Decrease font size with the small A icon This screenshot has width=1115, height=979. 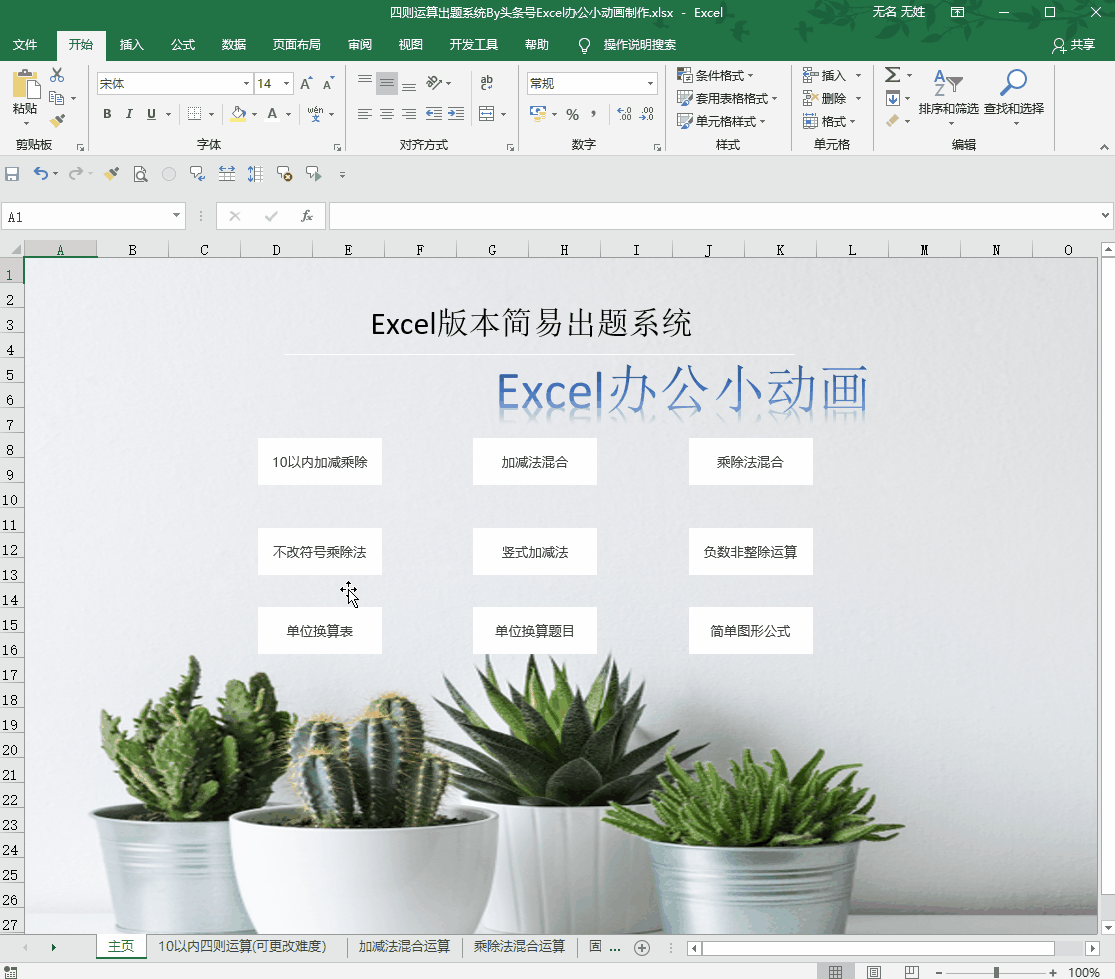click(x=328, y=84)
